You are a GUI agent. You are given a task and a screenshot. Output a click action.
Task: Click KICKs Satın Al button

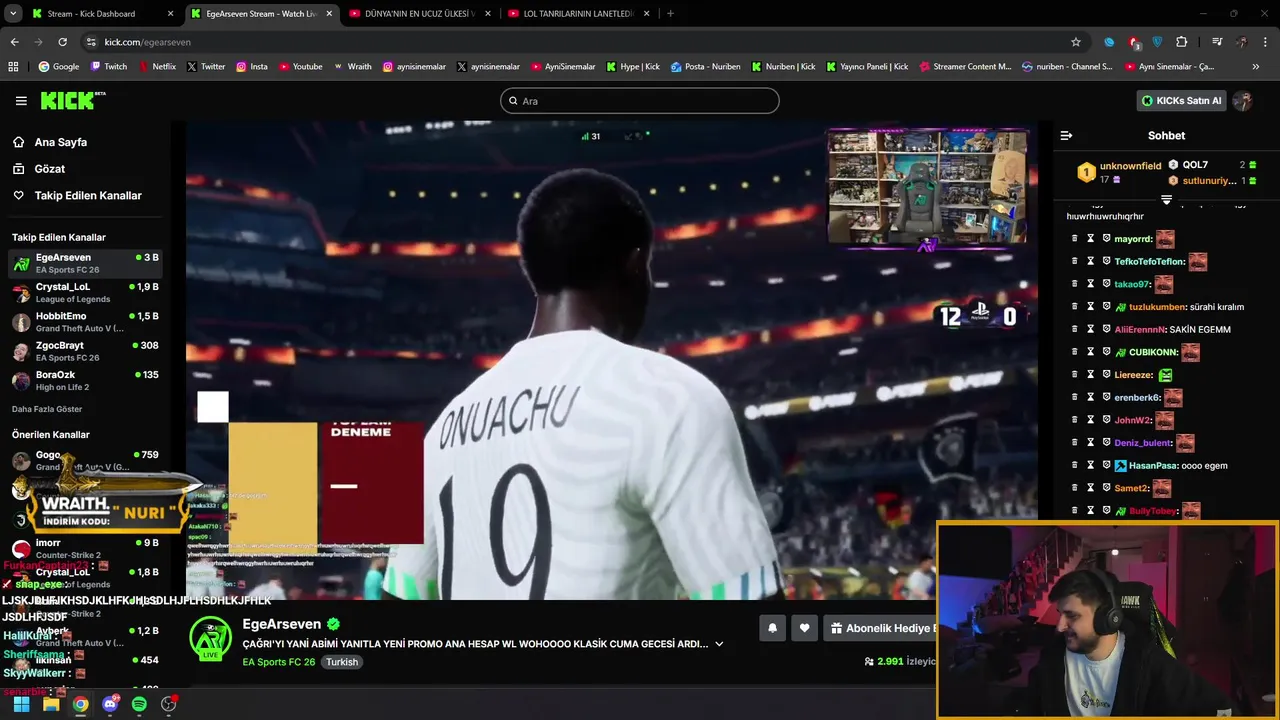coord(1182,101)
